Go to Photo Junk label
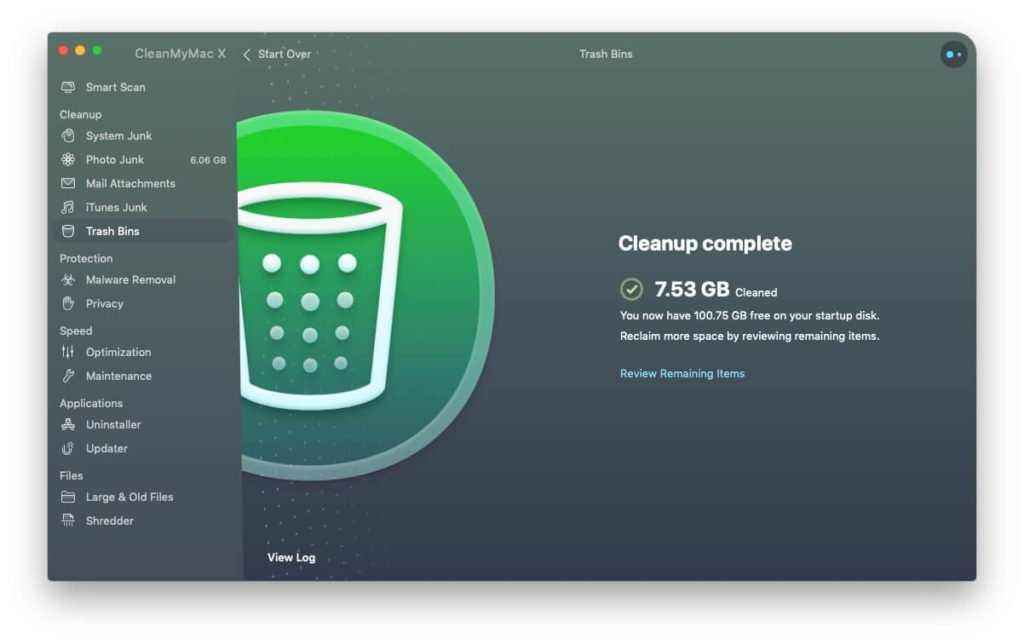 [115, 159]
